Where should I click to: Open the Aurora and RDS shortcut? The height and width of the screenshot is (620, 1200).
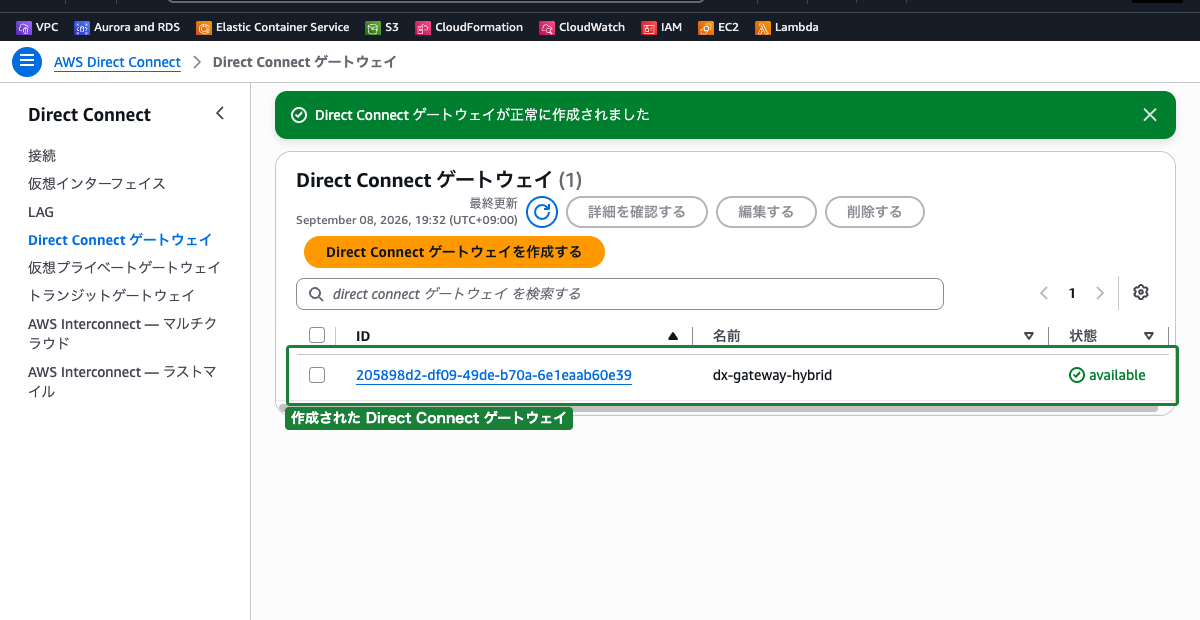(x=127, y=27)
